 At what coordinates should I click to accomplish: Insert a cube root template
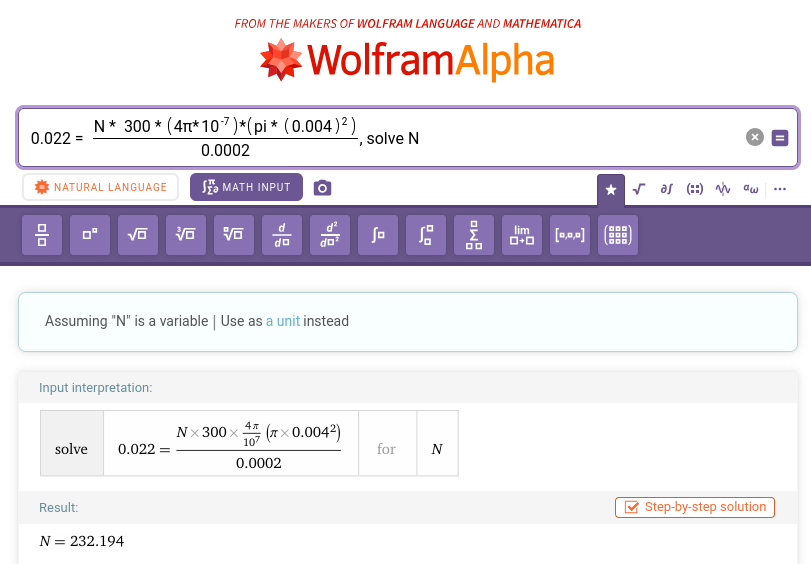pyautogui.click(x=186, y=235)
